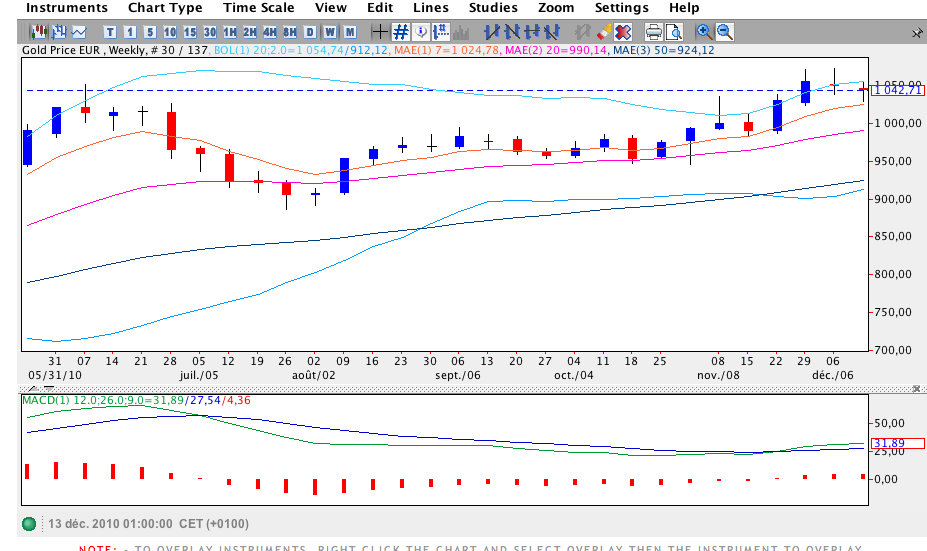Switch to the line chart icon

(x=79, y=32)
